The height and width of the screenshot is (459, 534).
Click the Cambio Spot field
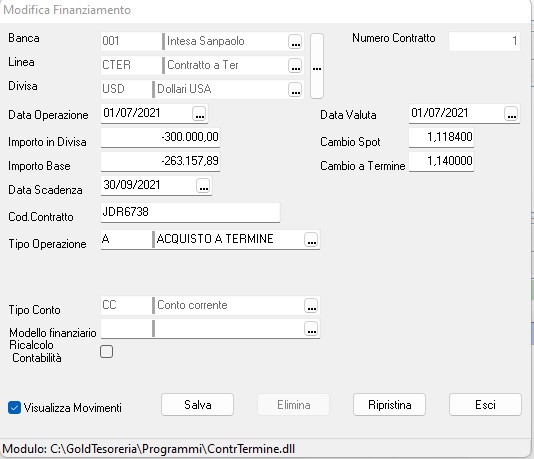(x=441, y=137)
